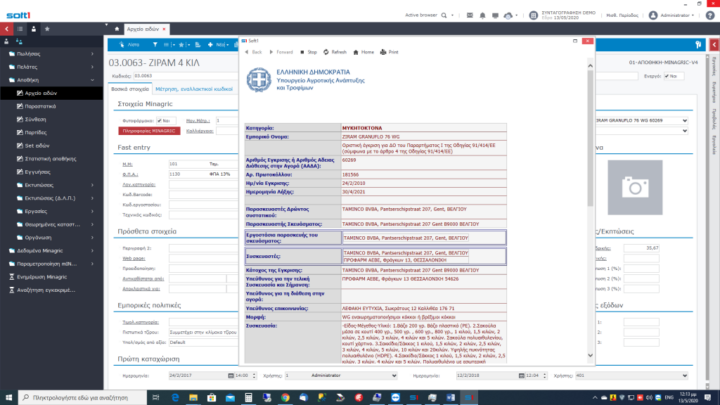Viewport: 720px width, 405px height.
Task: Open the cloud services icon
Action: [x=508, y=15]
